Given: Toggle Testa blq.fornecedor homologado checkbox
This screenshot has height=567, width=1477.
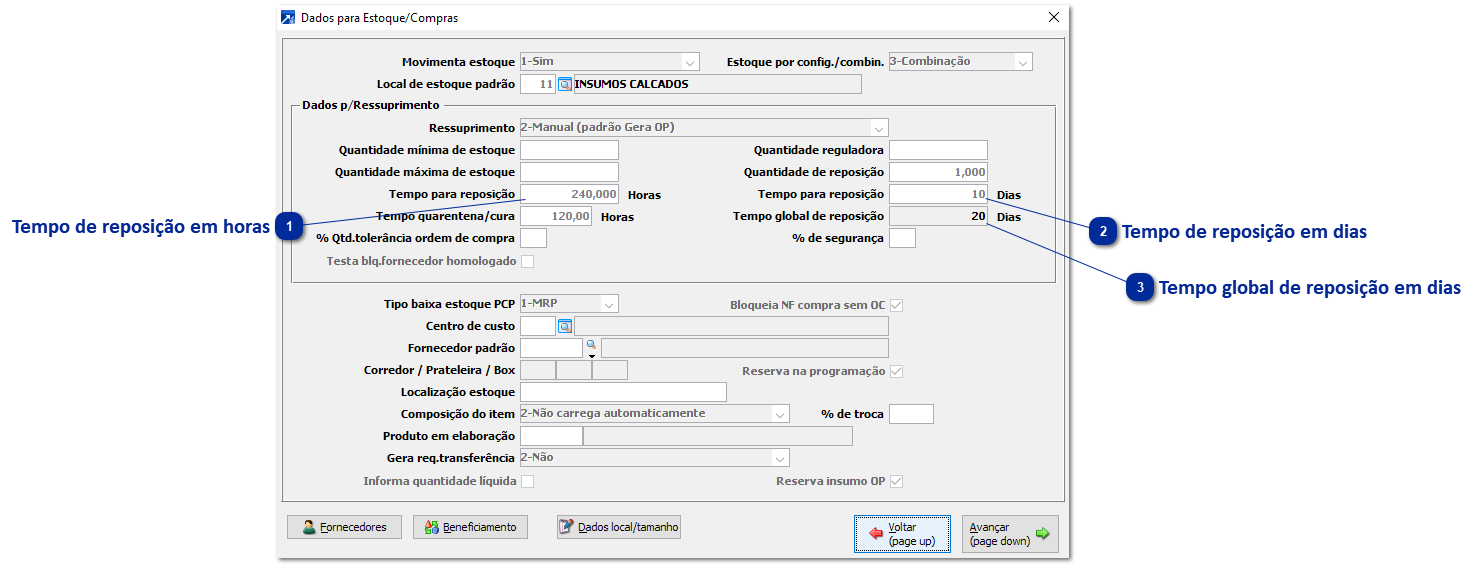Looking at the screenshot, I should click(x=528, y=262).
